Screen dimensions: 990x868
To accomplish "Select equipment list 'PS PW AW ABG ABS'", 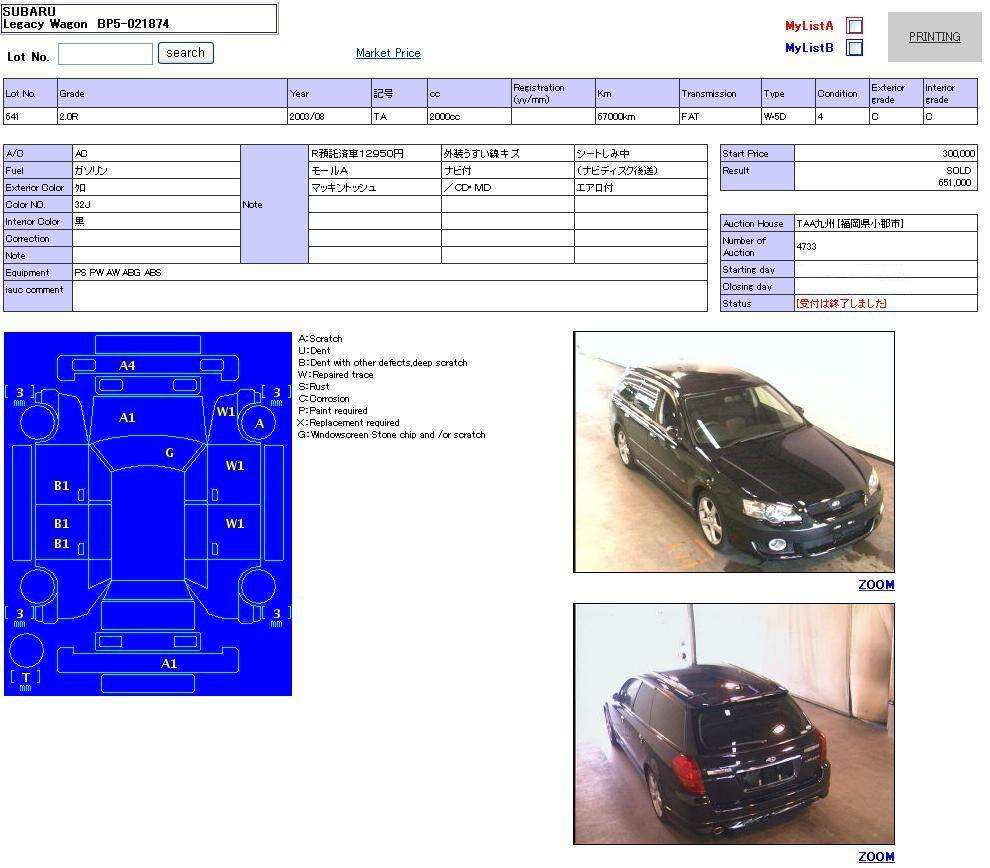I will pyautogui.click(x=117, y=273).
